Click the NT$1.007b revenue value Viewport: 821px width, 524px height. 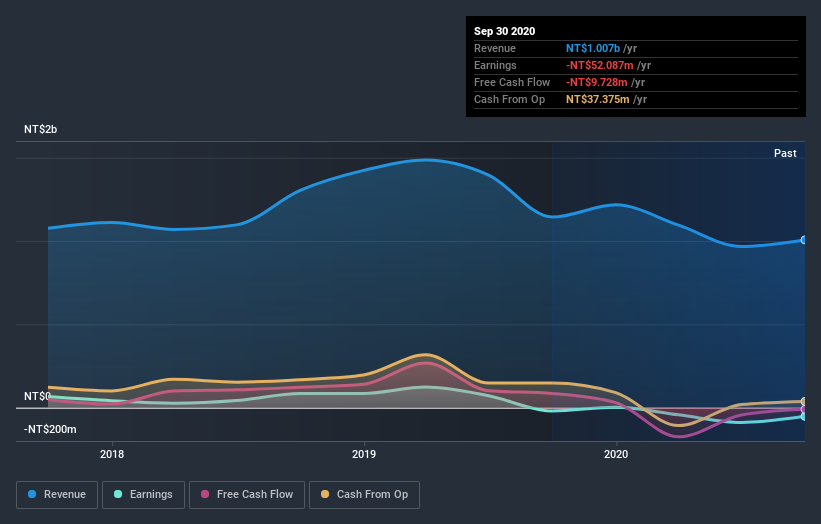point(593,48)
